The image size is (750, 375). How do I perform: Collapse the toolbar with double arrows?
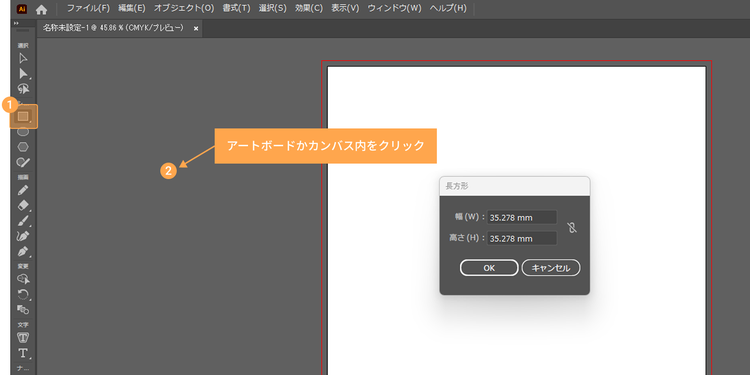[16, 23]
